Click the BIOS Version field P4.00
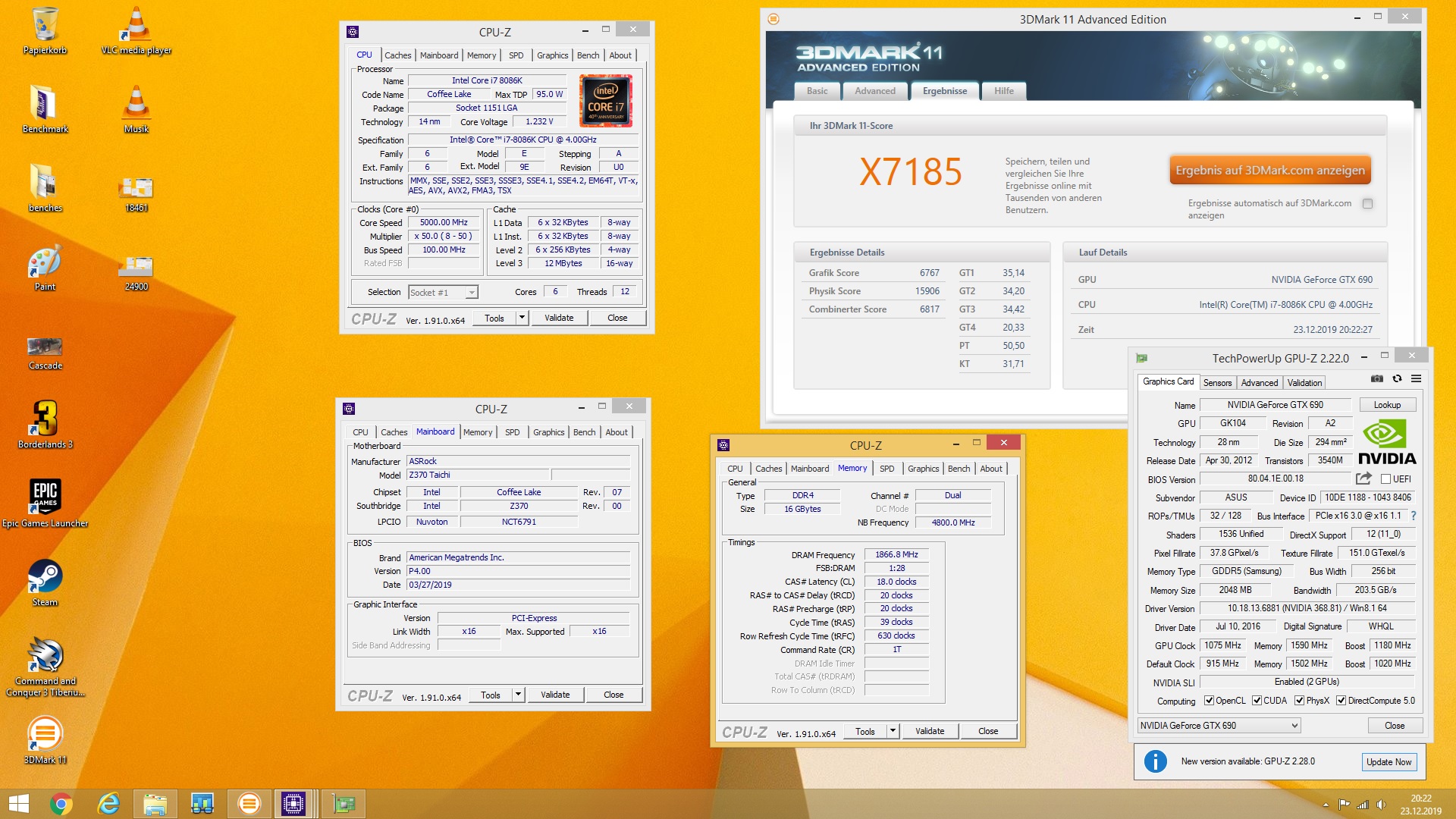Image resolution: width=1456 pixels, height=819 pixels. pos(518,571)
